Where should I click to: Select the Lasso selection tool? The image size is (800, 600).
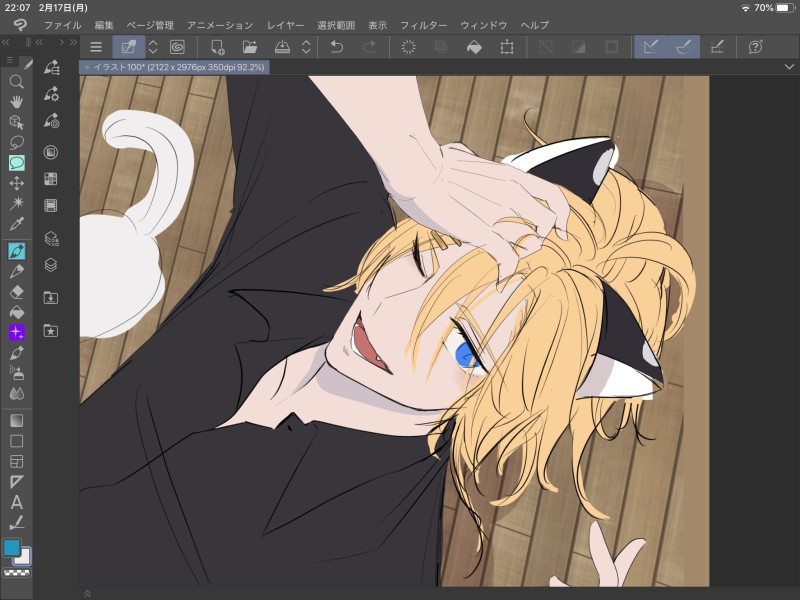(16, 142)
